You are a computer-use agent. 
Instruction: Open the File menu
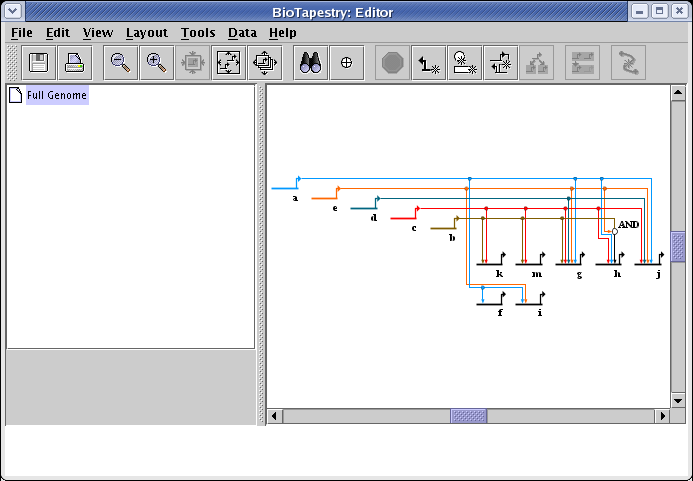(21, 33)
